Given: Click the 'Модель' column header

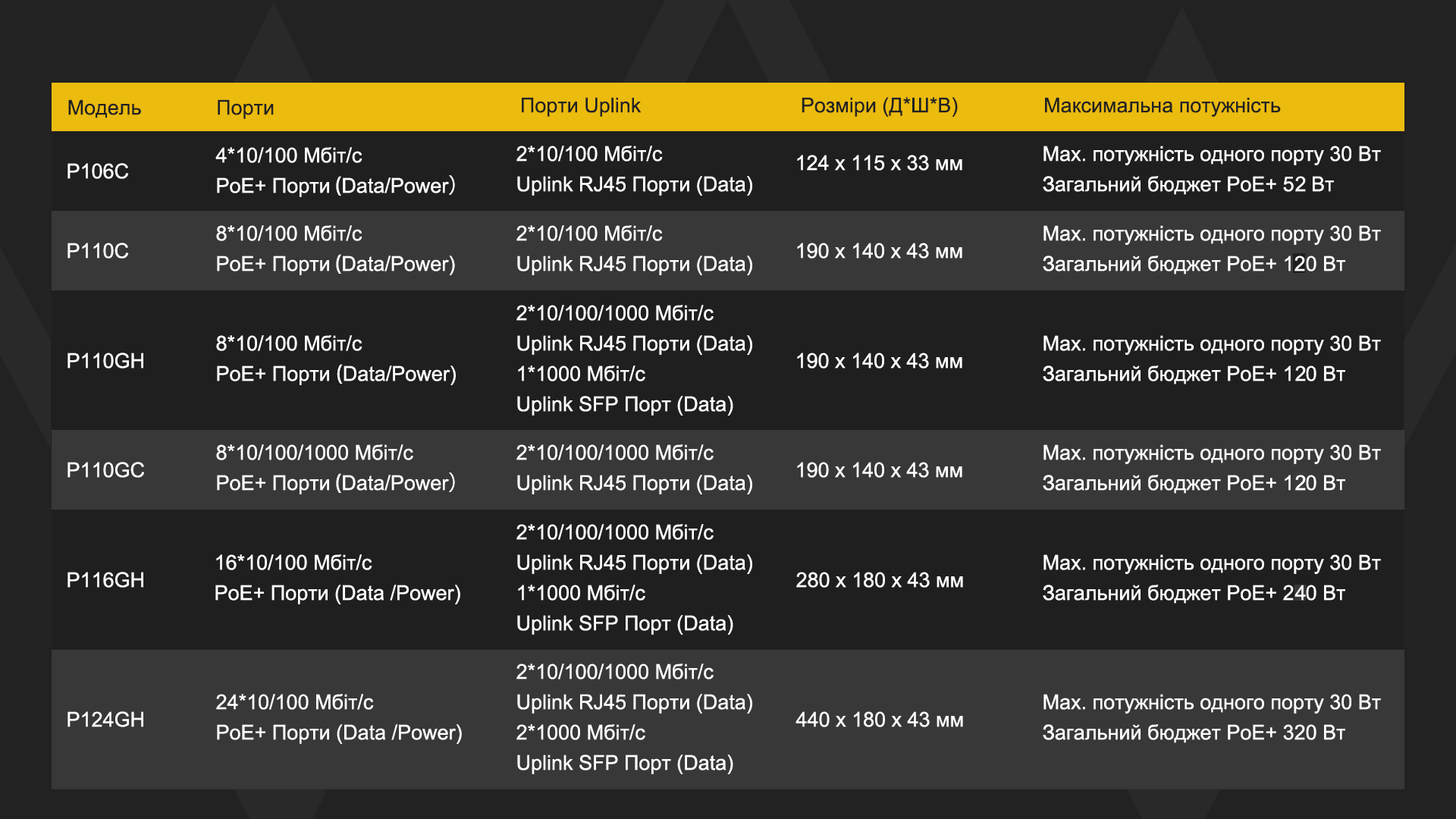Looking at the screenshot, I should 104,108.
